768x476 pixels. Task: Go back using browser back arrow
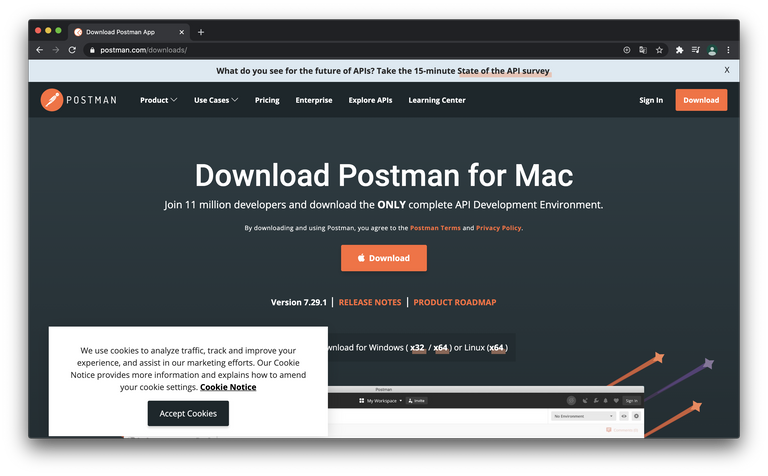pyautogui.click(x=40, y=50)
